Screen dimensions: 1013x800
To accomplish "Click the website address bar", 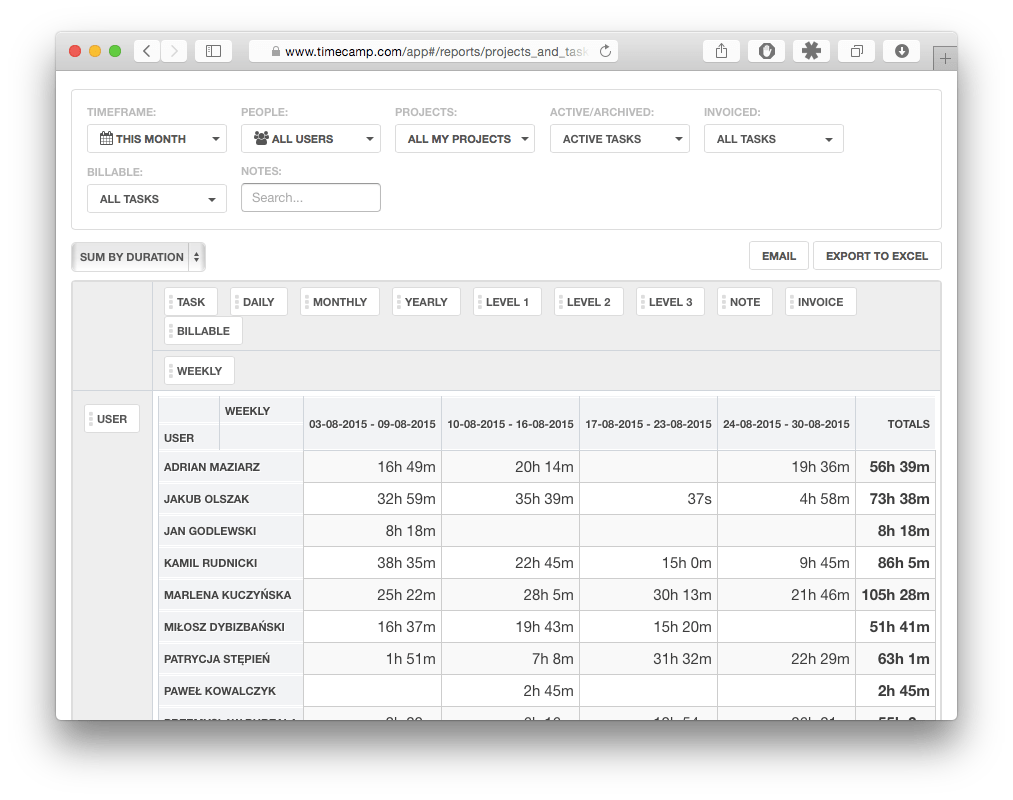I will (x=433, y=51).
